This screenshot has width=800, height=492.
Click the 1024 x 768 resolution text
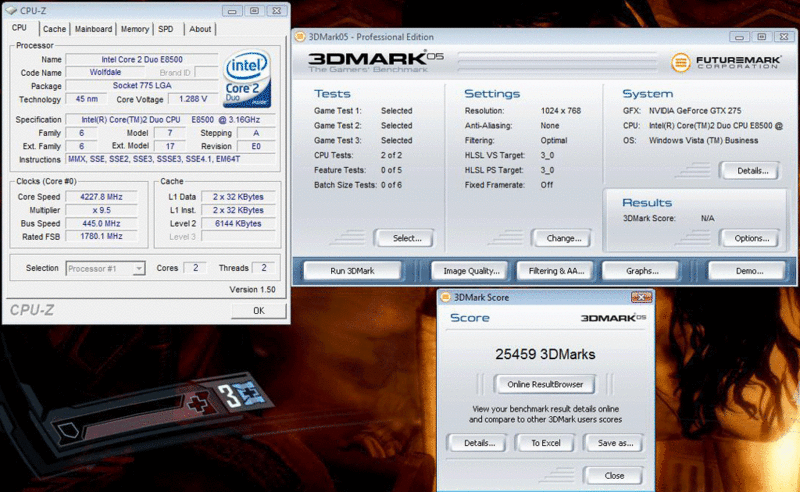561,111
